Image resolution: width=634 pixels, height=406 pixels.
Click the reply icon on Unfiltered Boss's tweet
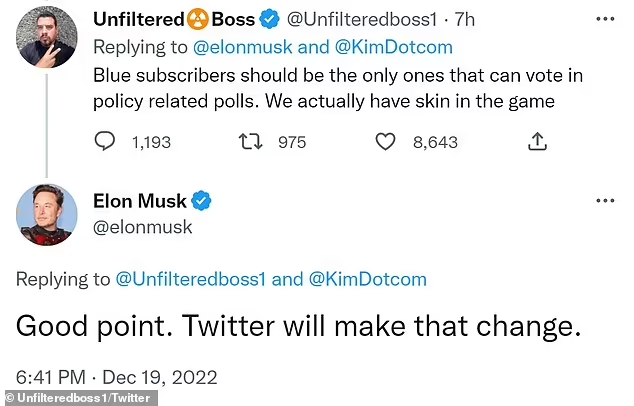point(105,142)
